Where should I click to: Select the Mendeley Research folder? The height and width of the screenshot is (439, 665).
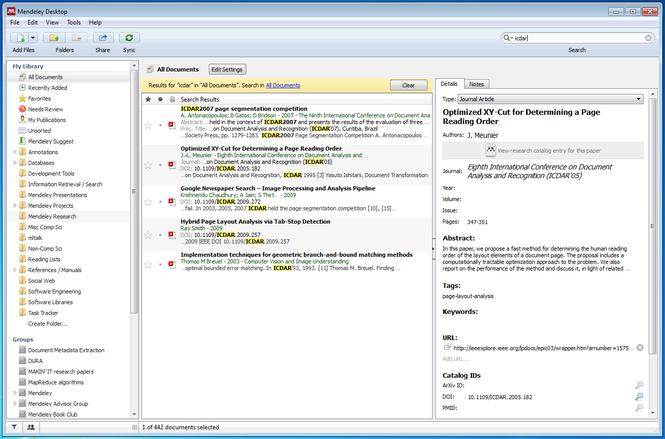pos(52,216)
